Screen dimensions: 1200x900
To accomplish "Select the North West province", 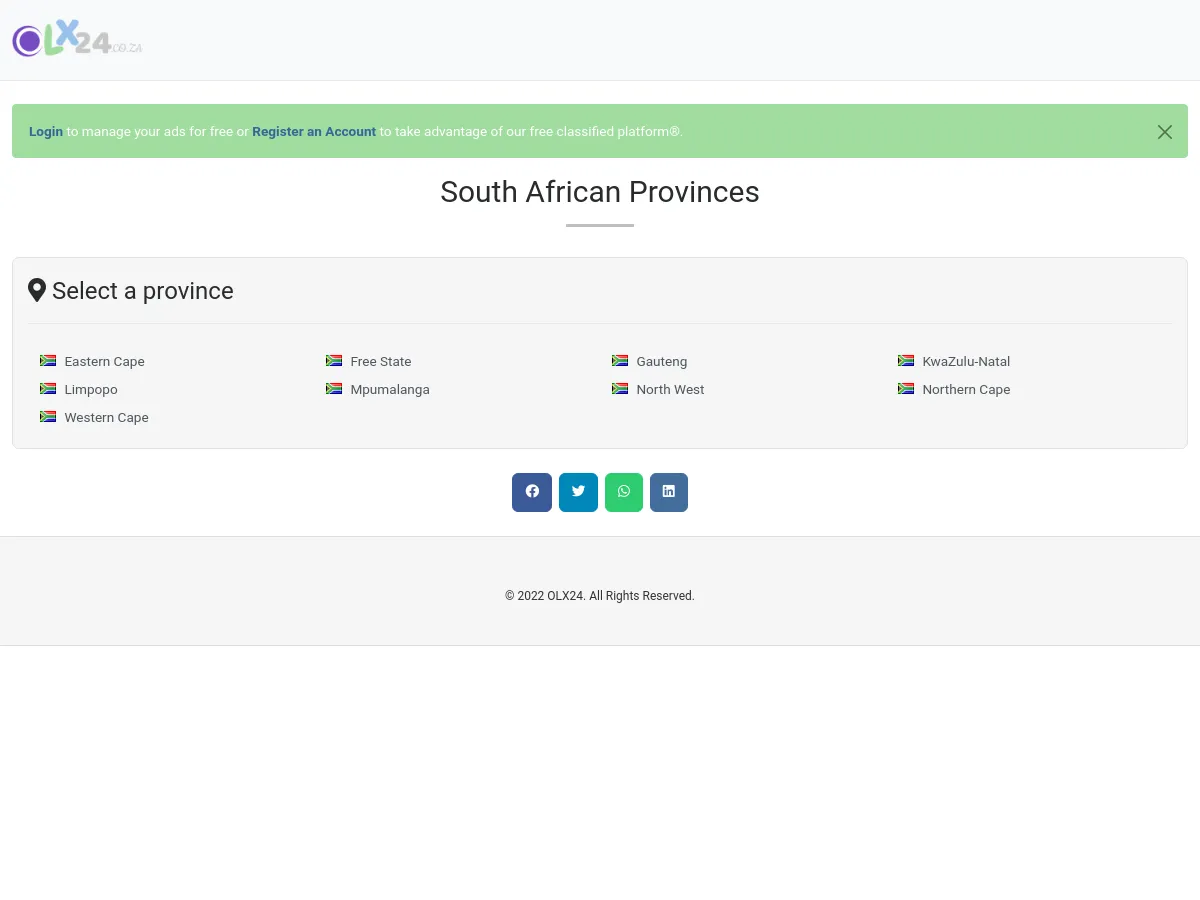I will click(670, 389).
